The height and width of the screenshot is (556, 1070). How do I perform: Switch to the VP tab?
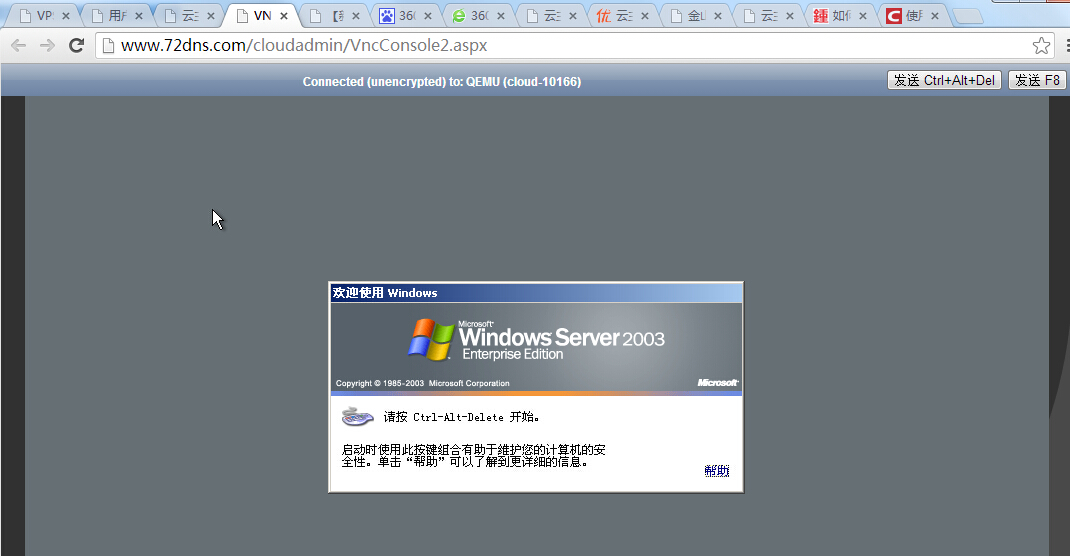44,16
